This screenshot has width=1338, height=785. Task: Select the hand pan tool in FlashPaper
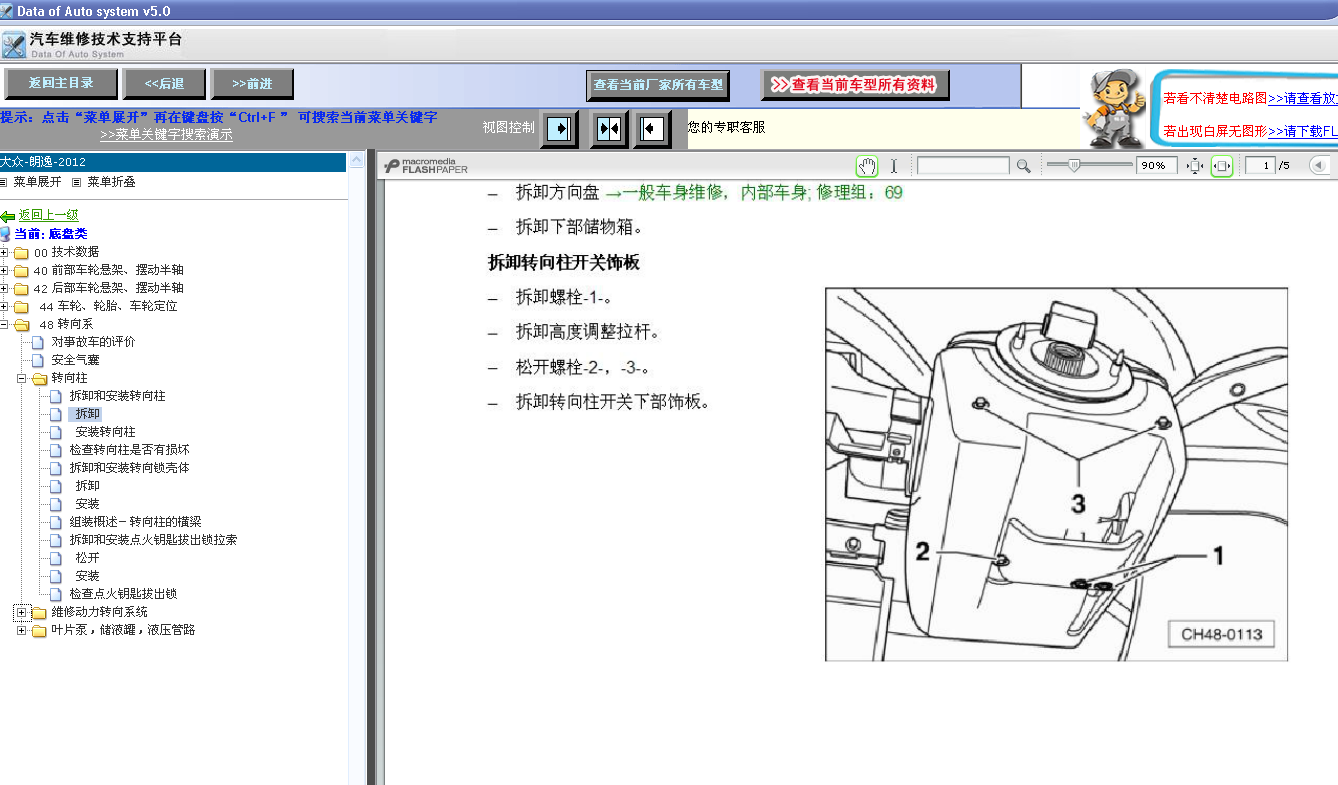point(867,166)
